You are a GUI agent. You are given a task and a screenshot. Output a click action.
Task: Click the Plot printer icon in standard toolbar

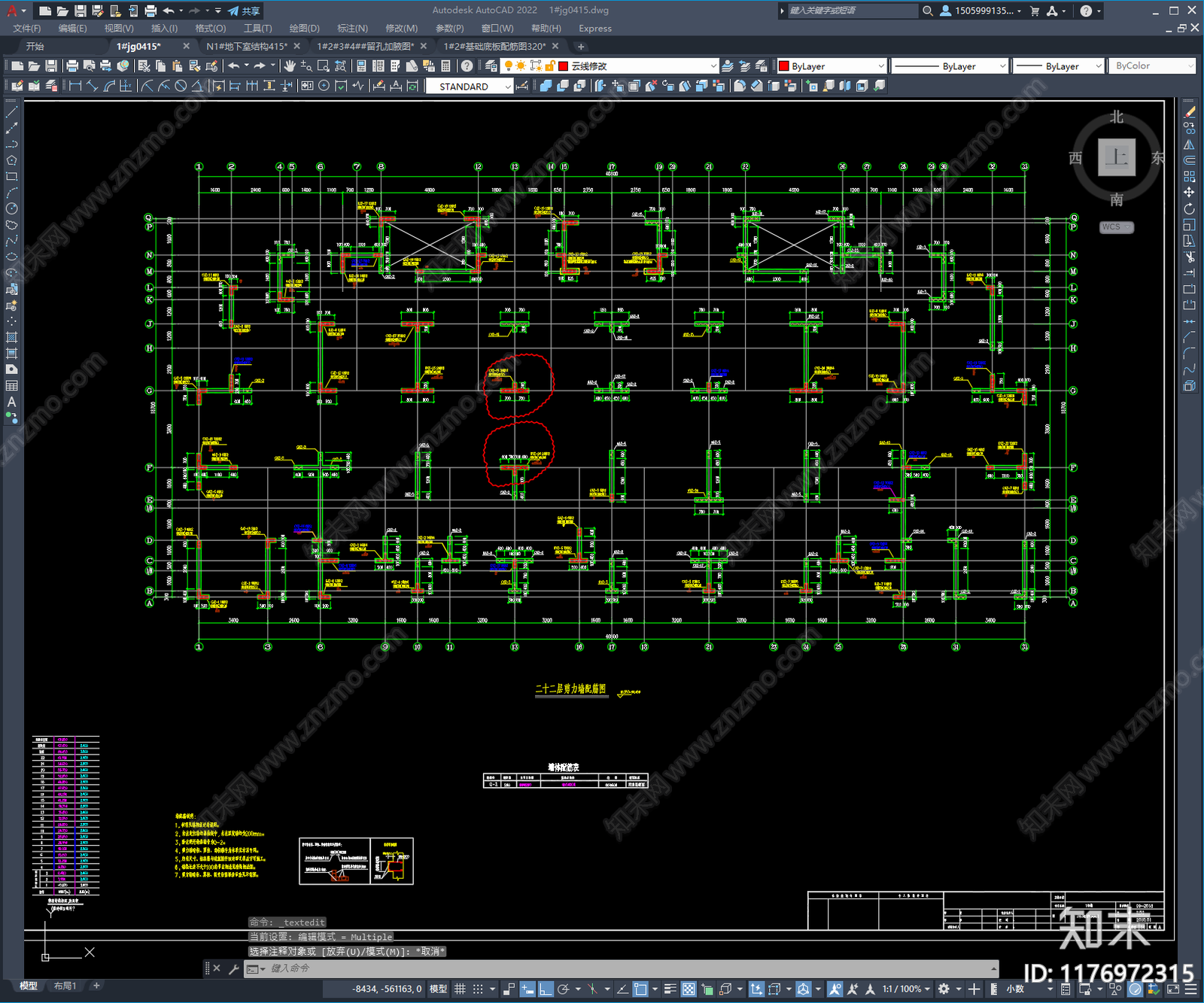point(72,66)
